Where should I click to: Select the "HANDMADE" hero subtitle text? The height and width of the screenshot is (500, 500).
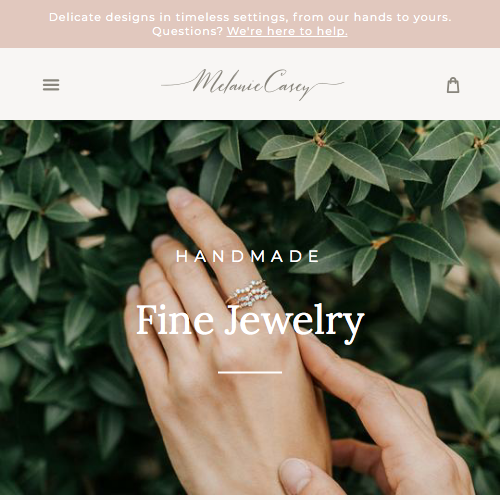click(x=248, y=256)
